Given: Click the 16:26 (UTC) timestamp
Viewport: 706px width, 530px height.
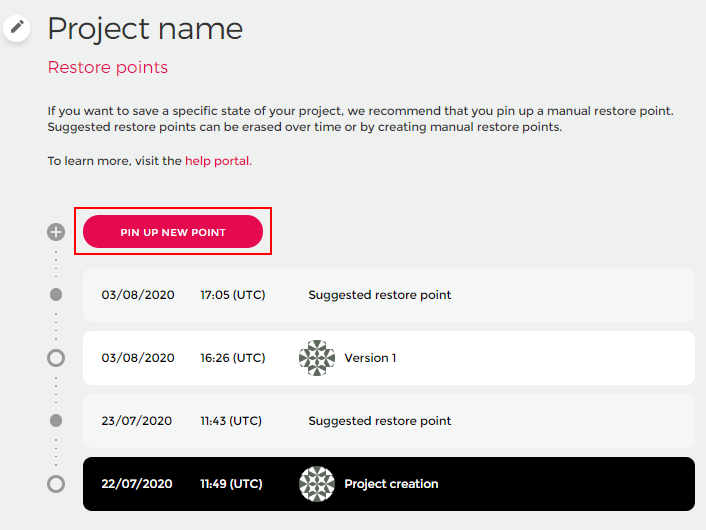Looking at the screenshot, I should click(233, 358).
